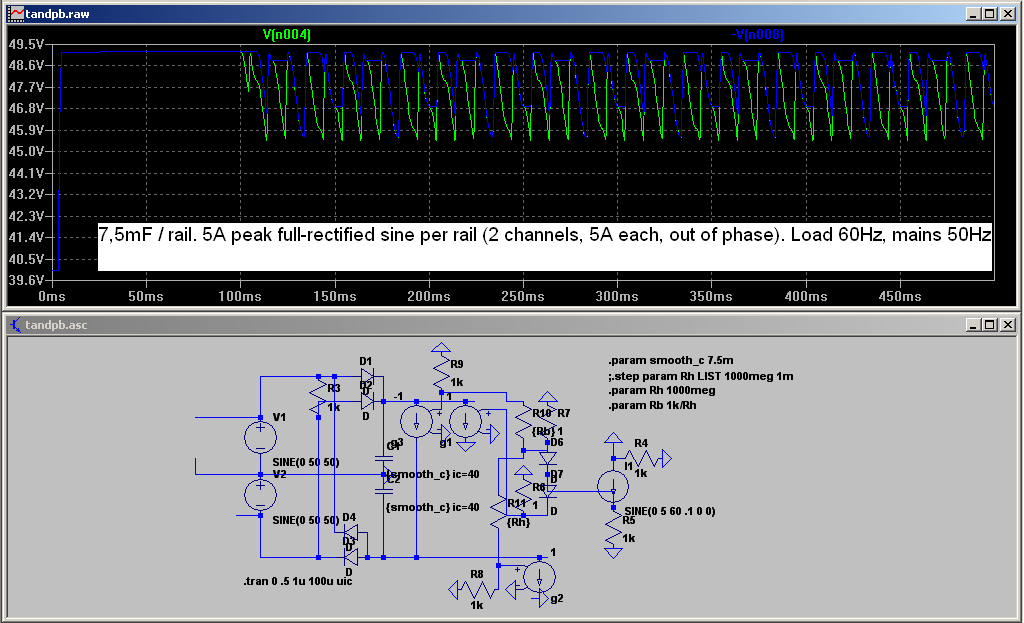Click the 300ms time axis label

[x=616, y=296]
